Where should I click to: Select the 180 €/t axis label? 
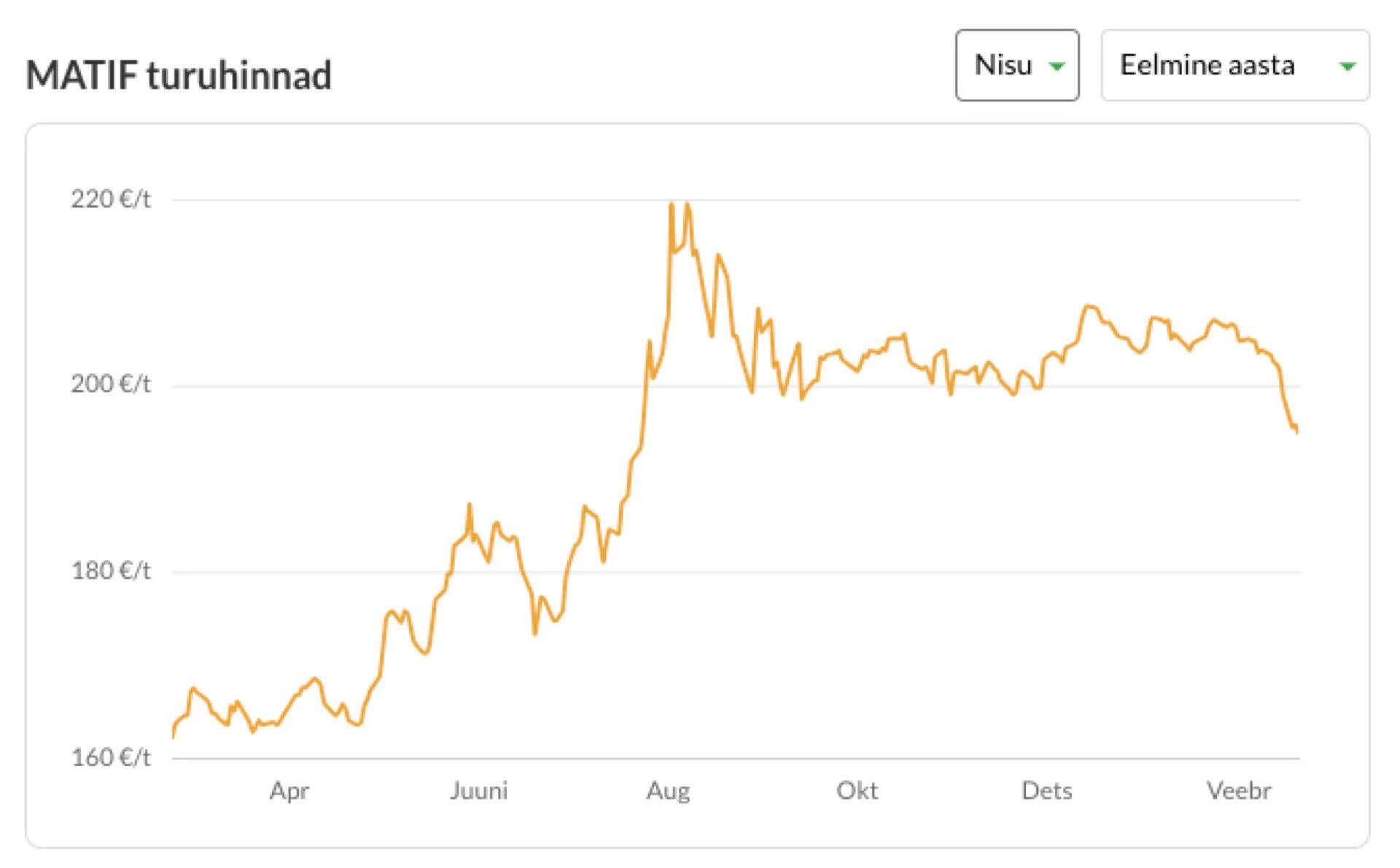coord(111,571)
